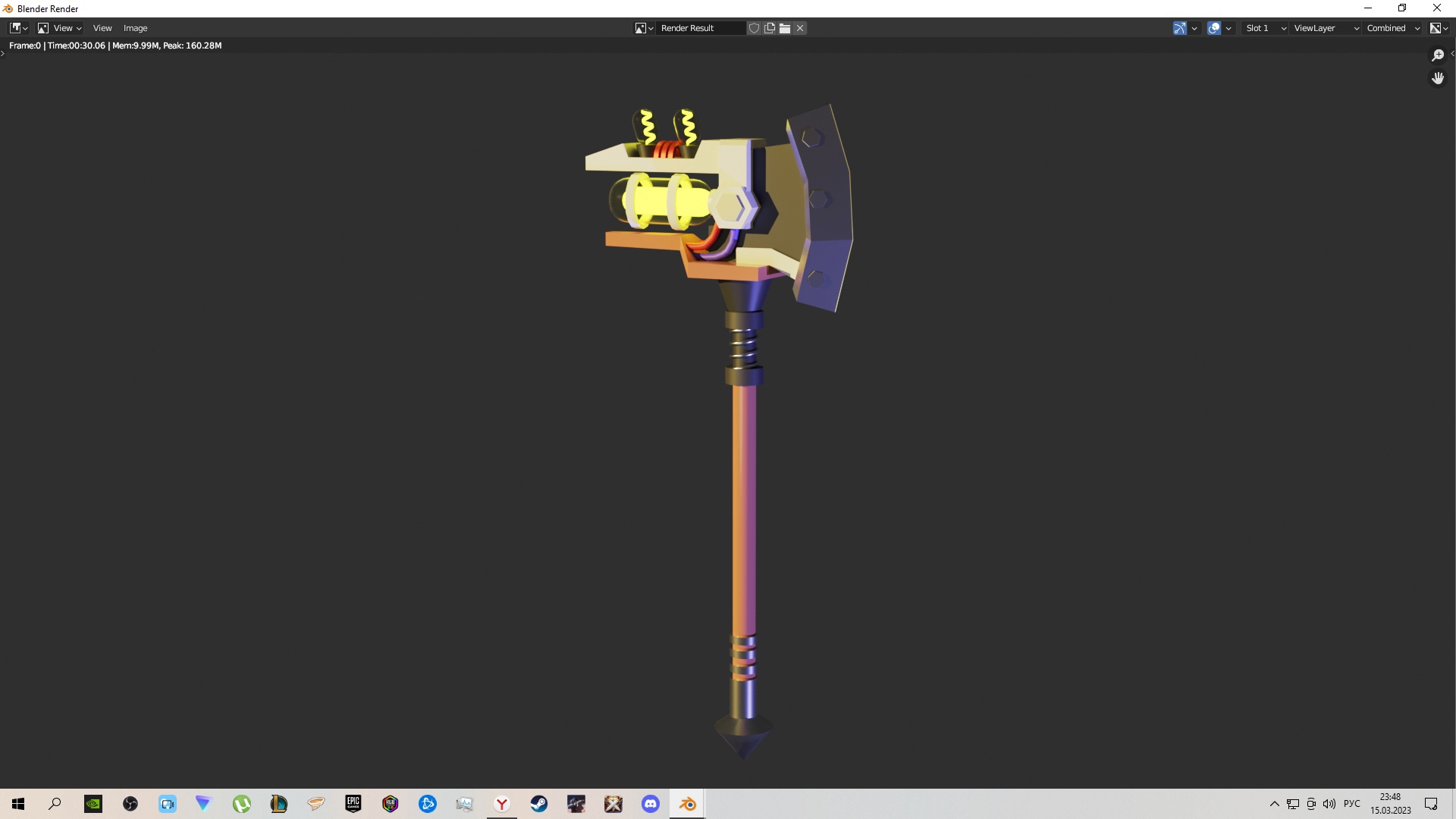Viewport: 1456px width, 819px height.
Task: Click the new image copy icon
Action: click(770, 28)
